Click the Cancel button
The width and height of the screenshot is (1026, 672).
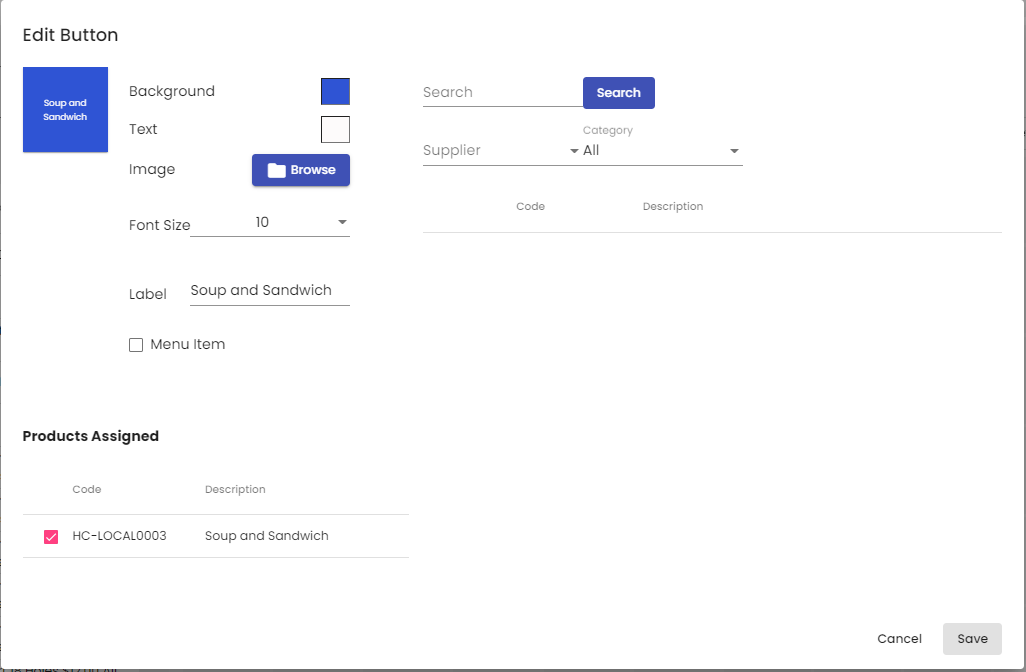pyautogui.click(x=900, y=639)
